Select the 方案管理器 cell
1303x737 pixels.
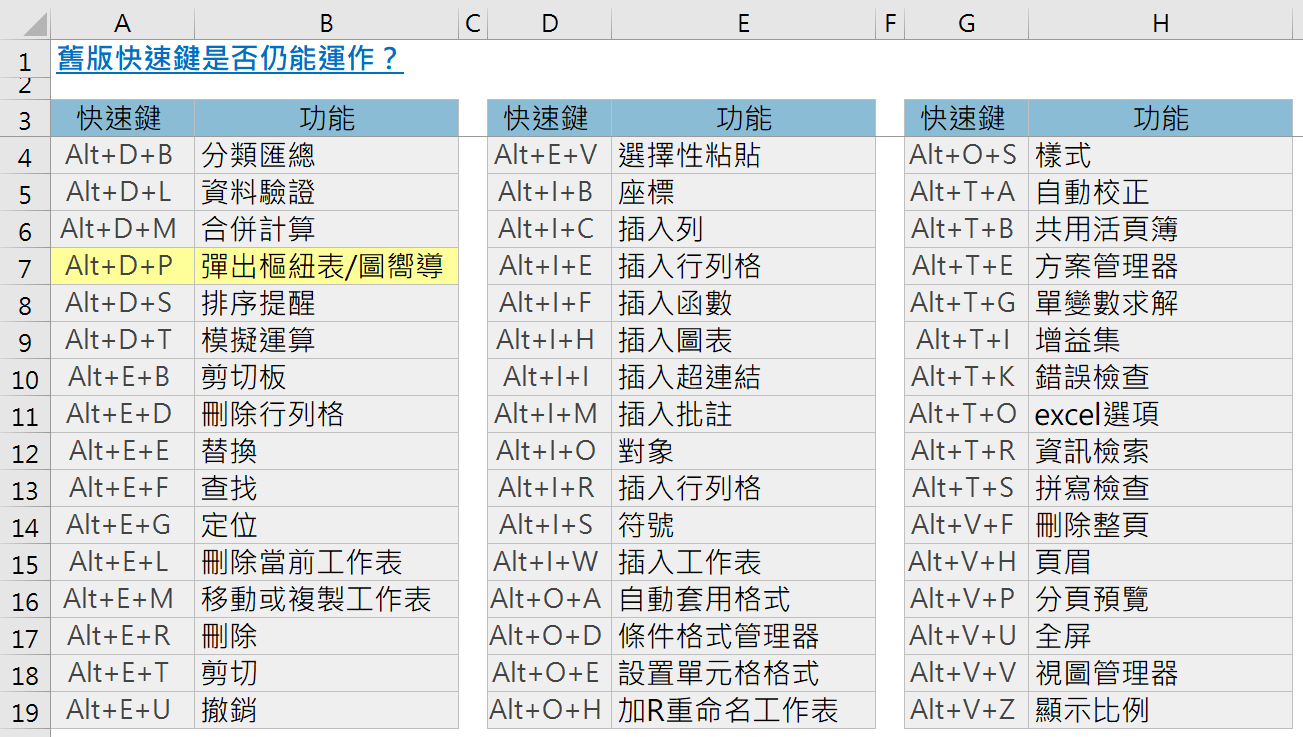coord(1160,266)
